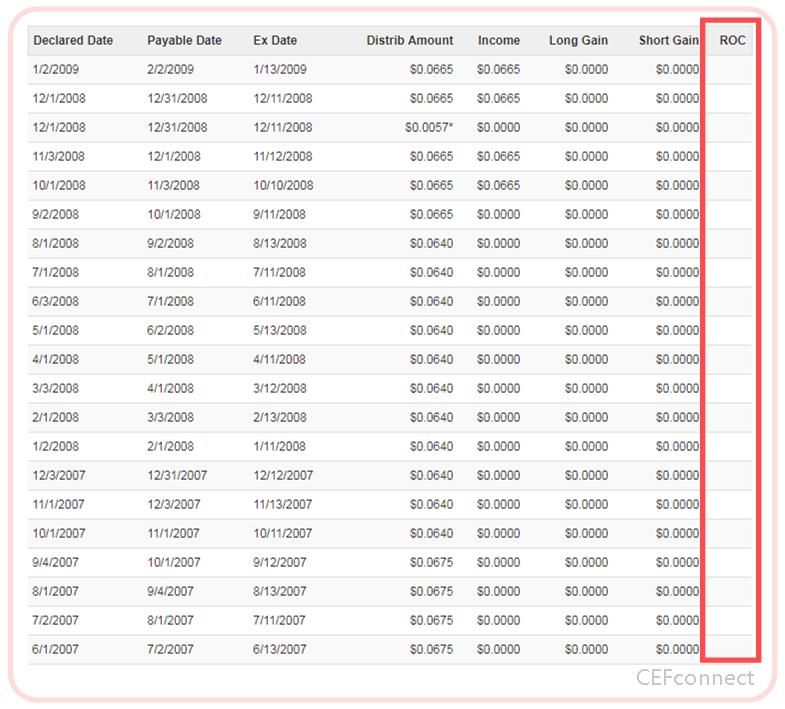Select declared date 9/2/2008
This screenshot has width=785, height=709.
56,215
